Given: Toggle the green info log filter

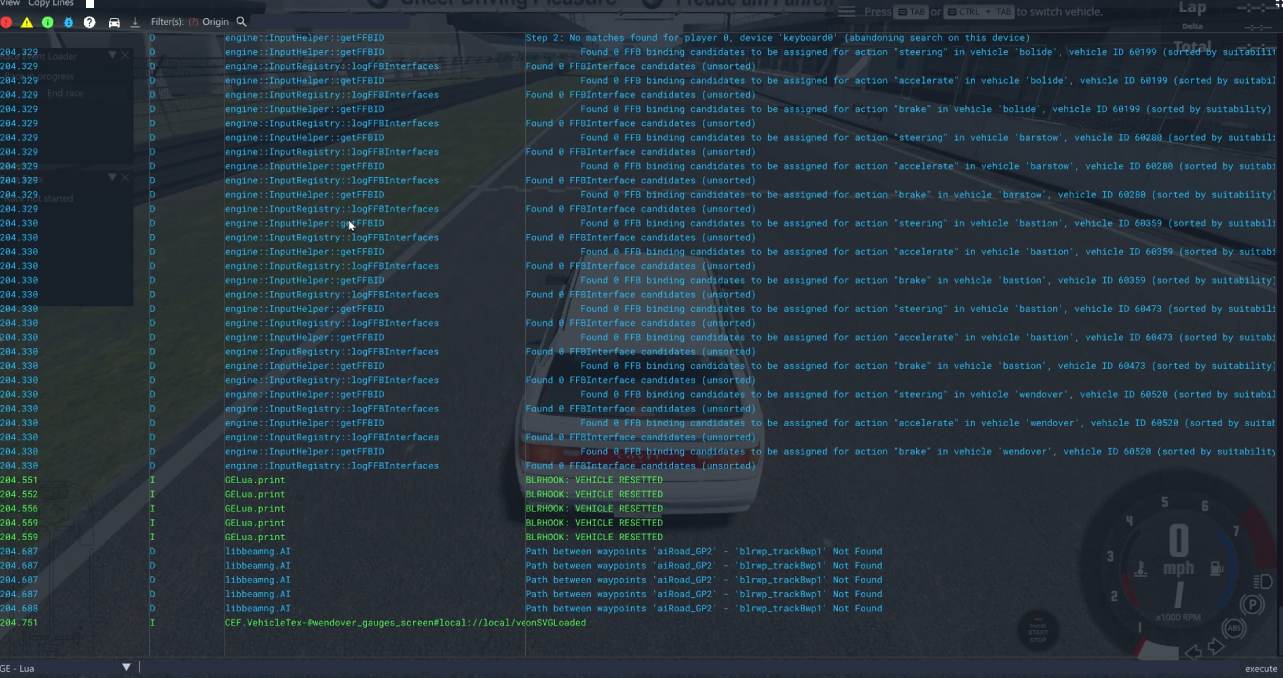Looking at the screenshot, I should [48, 22].
